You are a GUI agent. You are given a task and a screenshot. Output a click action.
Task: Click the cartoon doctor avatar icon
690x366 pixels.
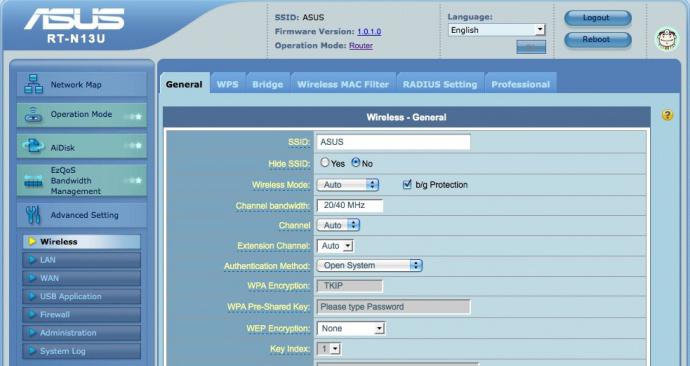click(667, 39)
